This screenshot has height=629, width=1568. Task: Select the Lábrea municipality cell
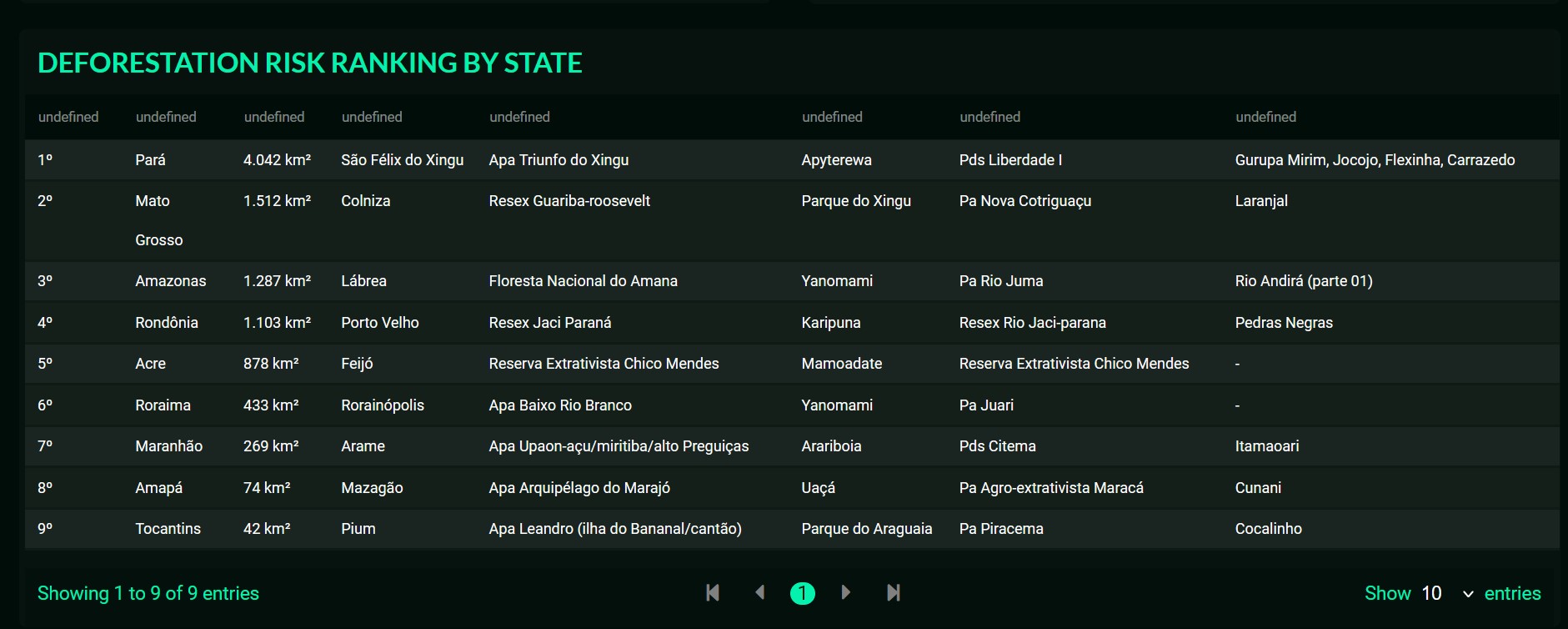click(x=363, y=281)
